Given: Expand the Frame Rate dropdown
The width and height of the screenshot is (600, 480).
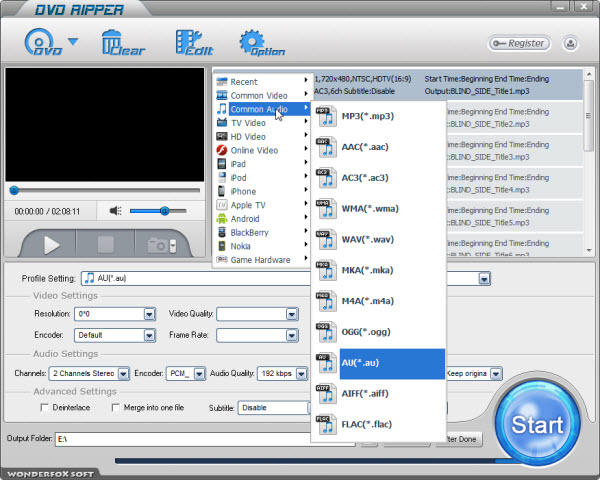Looking at the screenshot, I should point(292,336).
